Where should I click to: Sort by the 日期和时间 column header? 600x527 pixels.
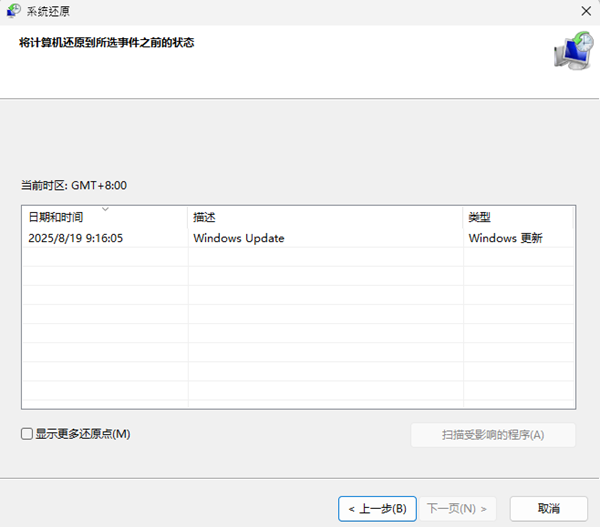56,217
